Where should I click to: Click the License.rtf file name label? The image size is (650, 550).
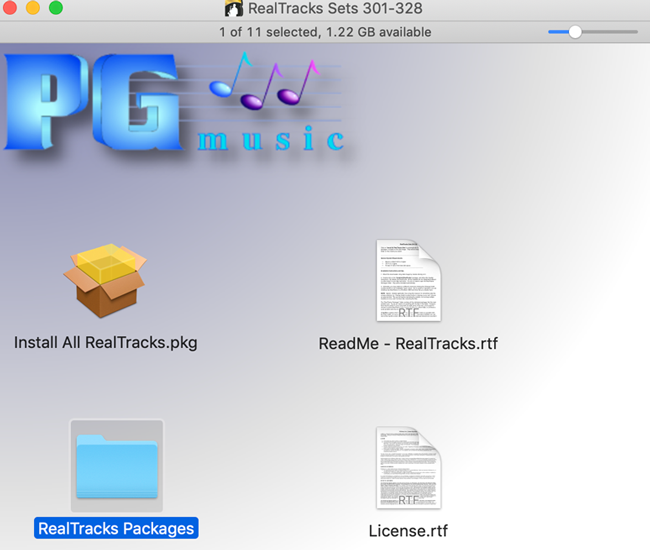coord(408,531)
